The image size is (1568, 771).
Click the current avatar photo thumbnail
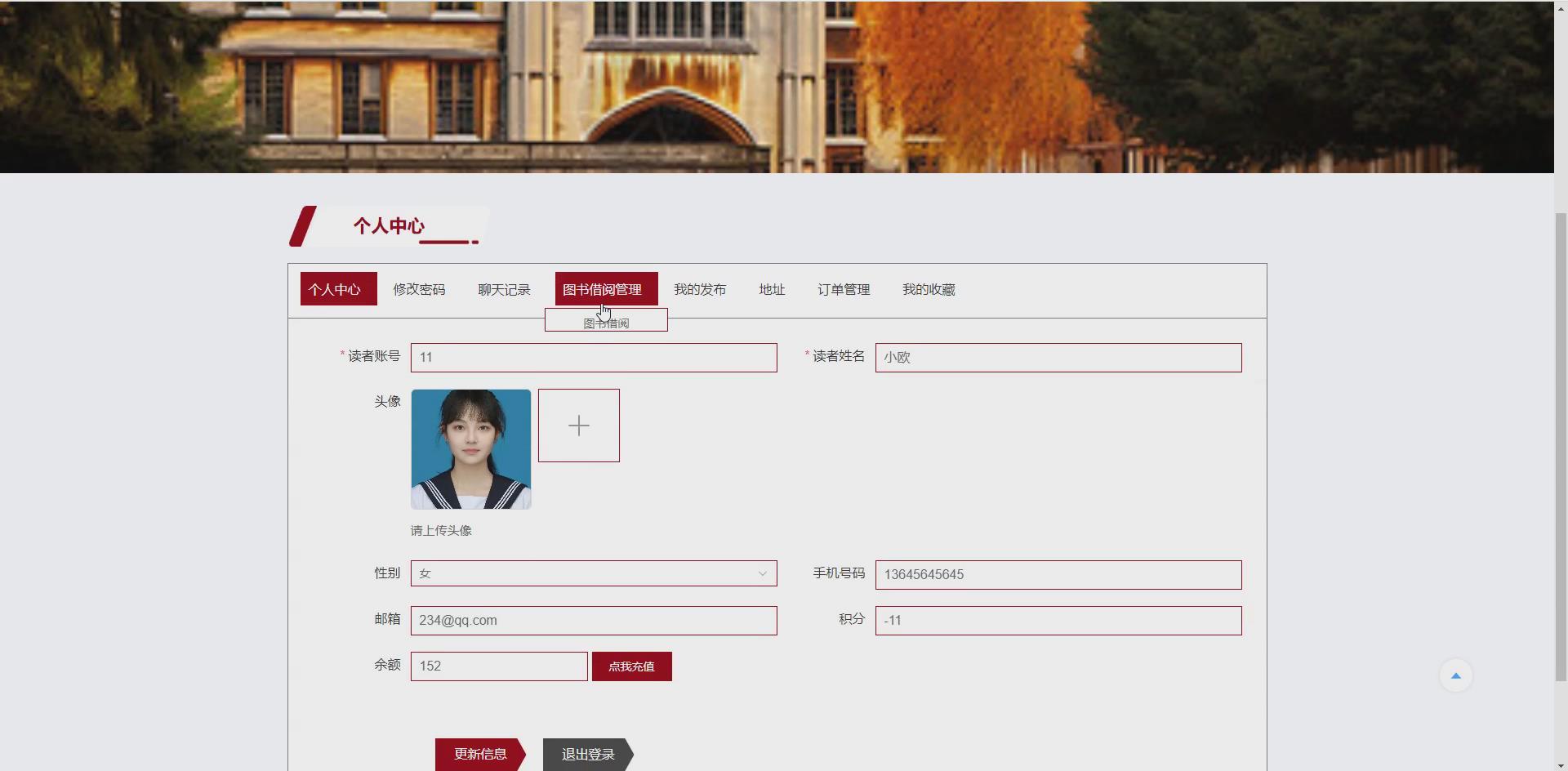[x=470, y=448]
